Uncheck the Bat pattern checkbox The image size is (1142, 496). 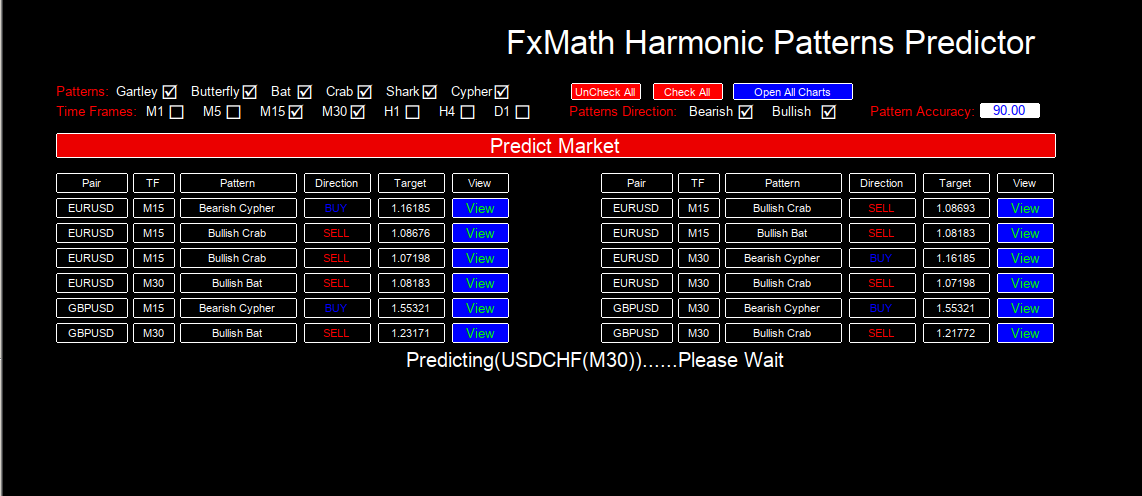[304, 92]
